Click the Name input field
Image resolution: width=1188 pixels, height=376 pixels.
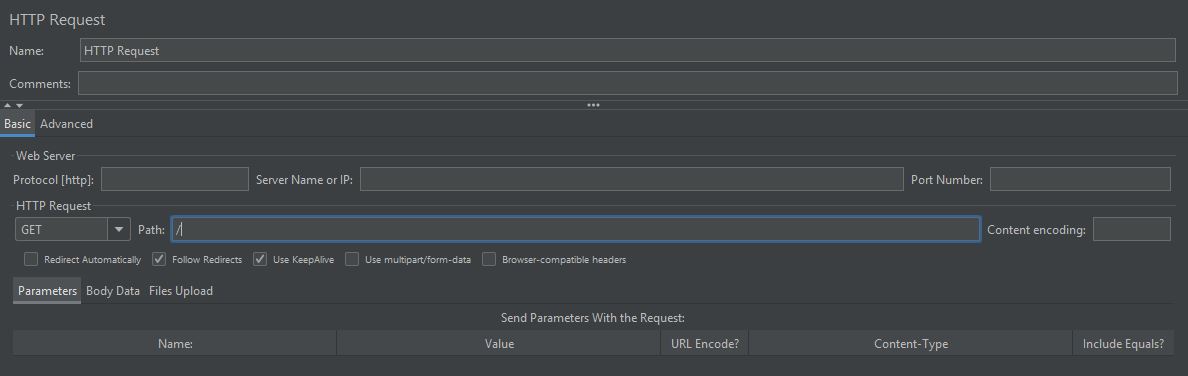(x=627, y=50)
